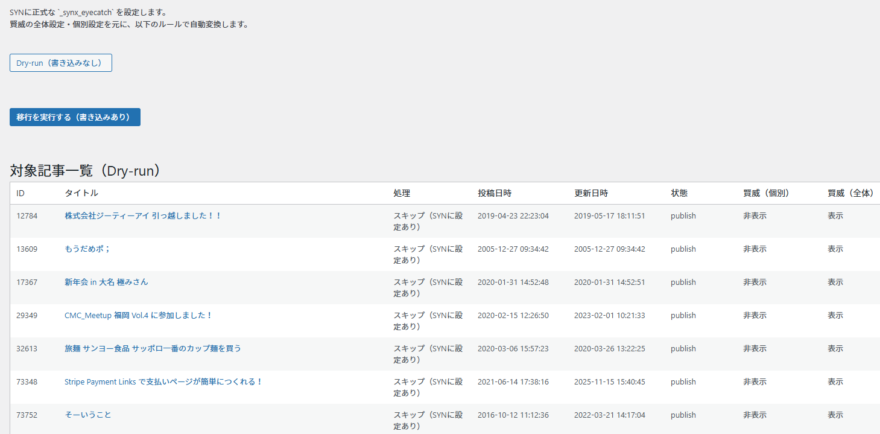Open the 新年会 in 大名 article link
The width and height of the screenshot is (880, 434).
coord(106,282)
